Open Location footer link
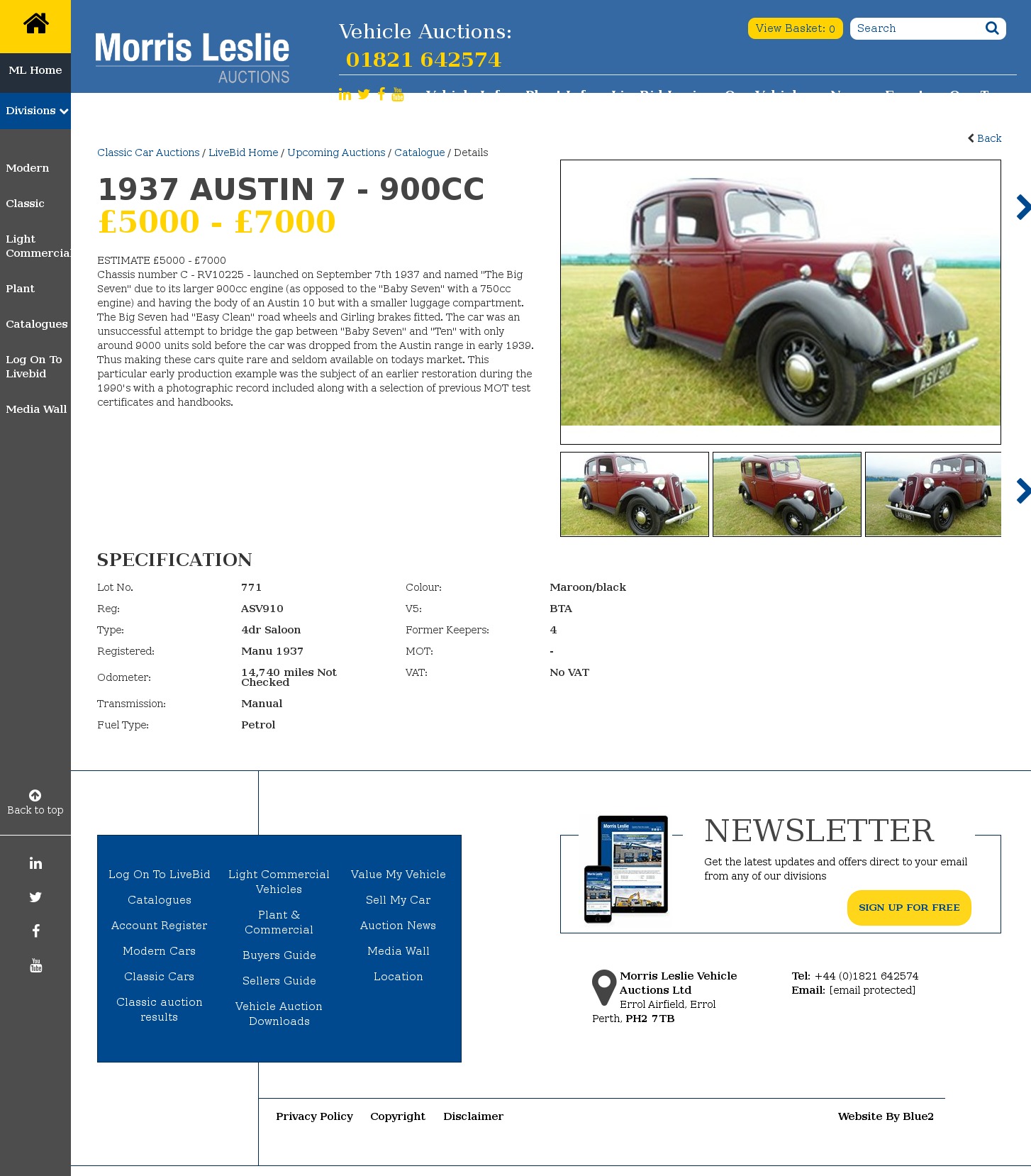Viewport: 1031px width, 1176px height. [x=399, y=977]
